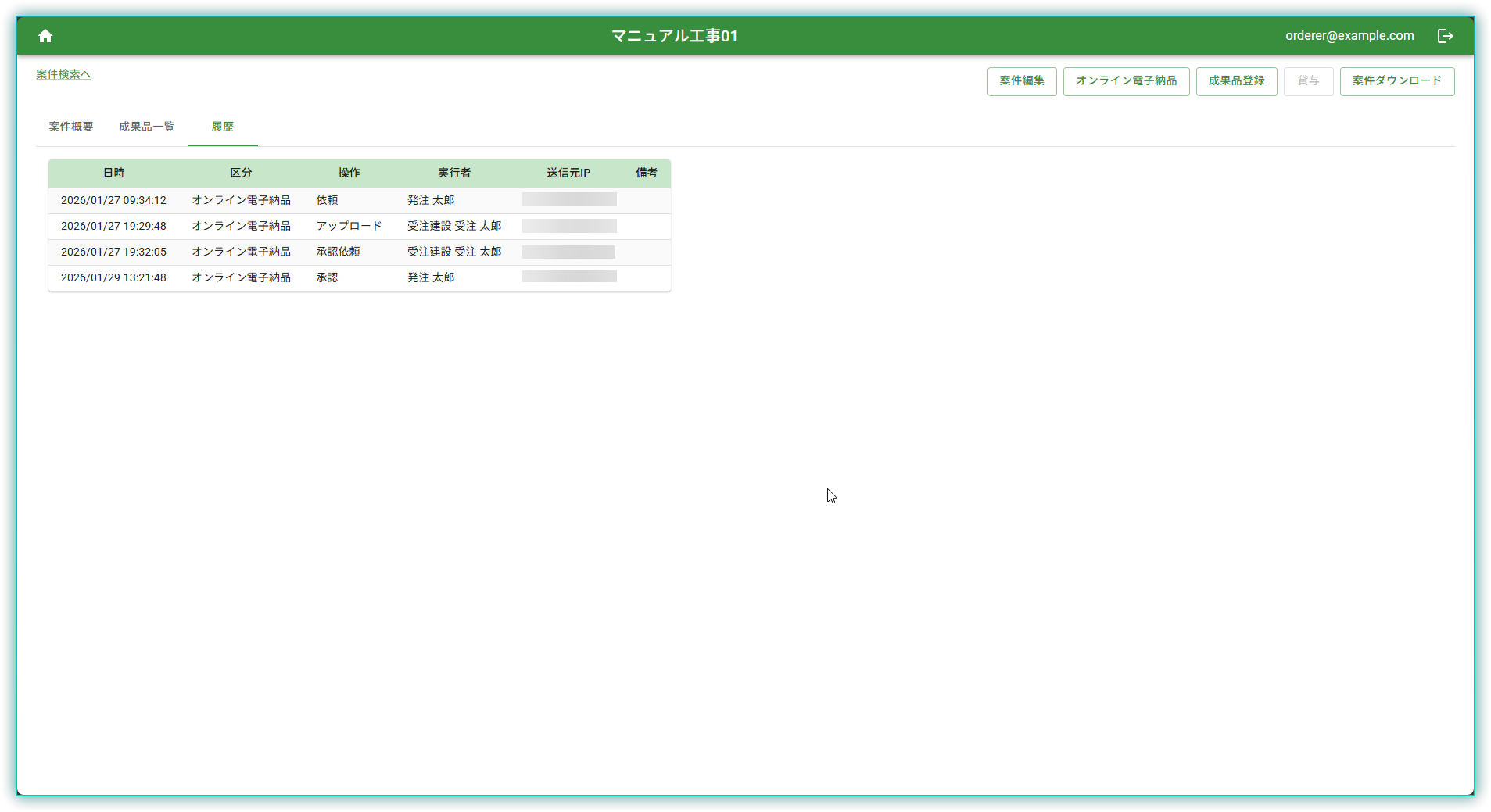Click the 送信元IP column header
The width and height of the screenshot is (1491, 812).
click(x=568, y=173)
